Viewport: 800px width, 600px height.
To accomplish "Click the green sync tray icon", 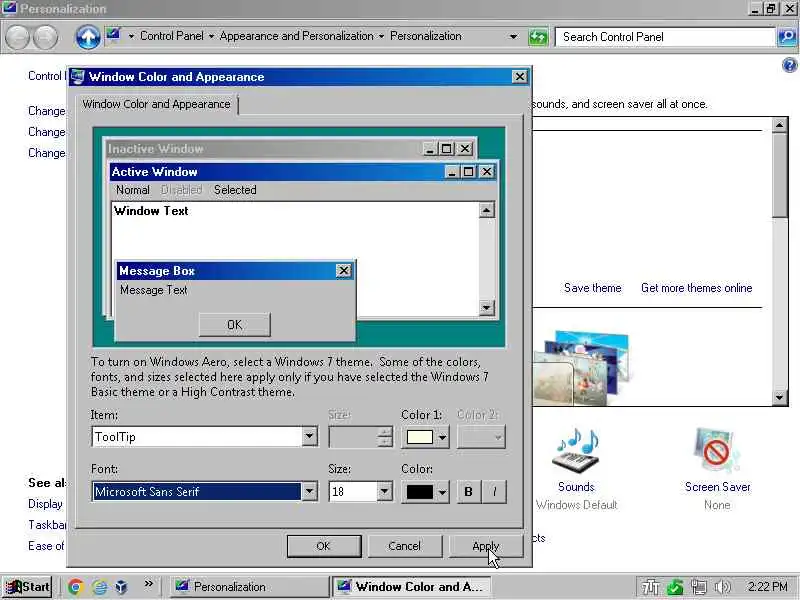I will click(x=674, y=587).
